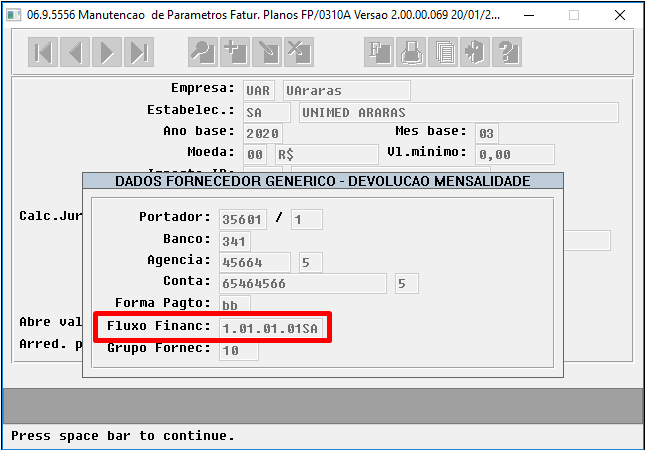Select the UAraras company name field
Image resolution: width=647 pixels, height=450 pixels.
click(347, 91)
